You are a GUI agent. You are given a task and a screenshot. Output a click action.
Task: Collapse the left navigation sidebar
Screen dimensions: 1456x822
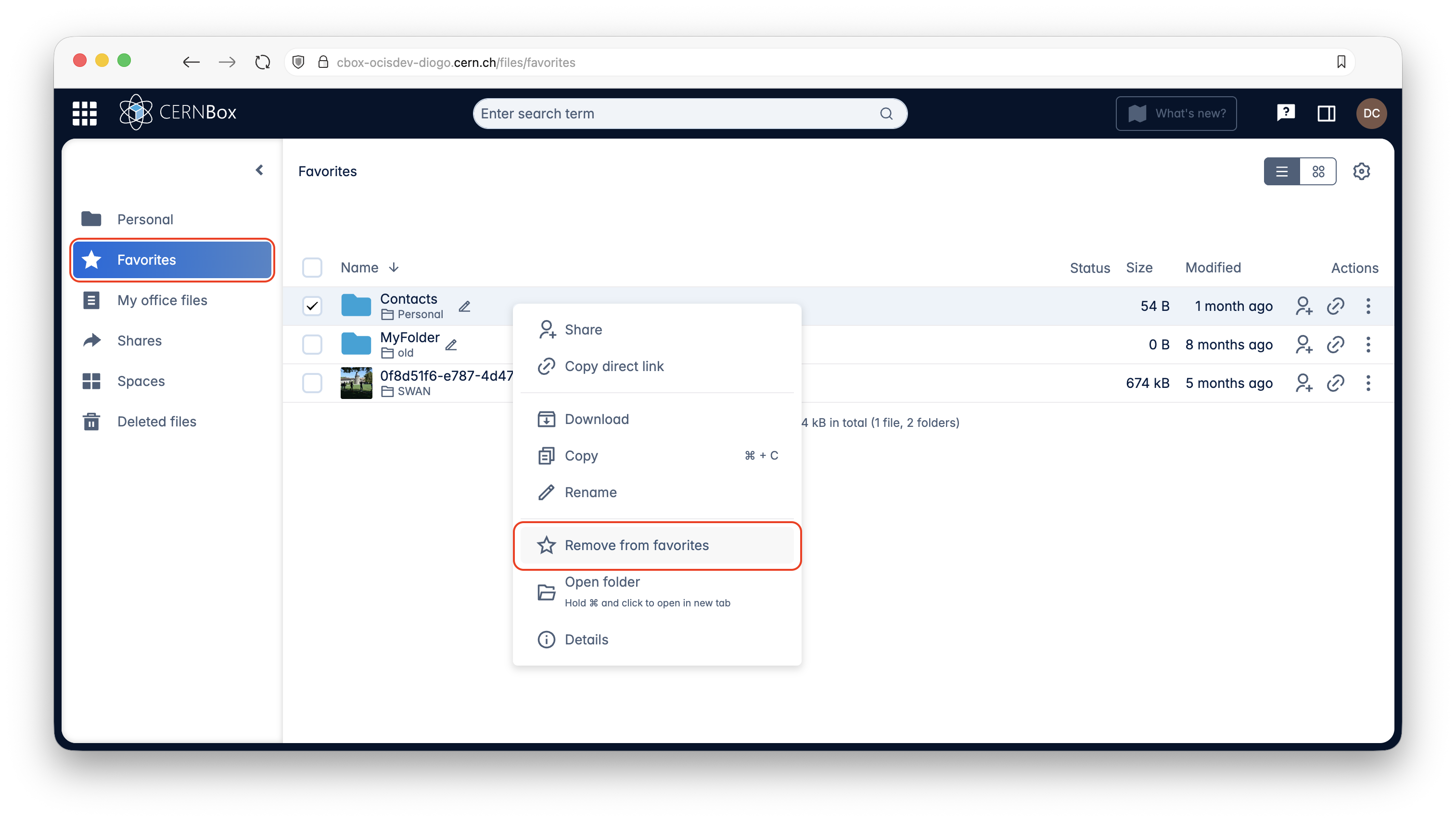pos(259,170)
